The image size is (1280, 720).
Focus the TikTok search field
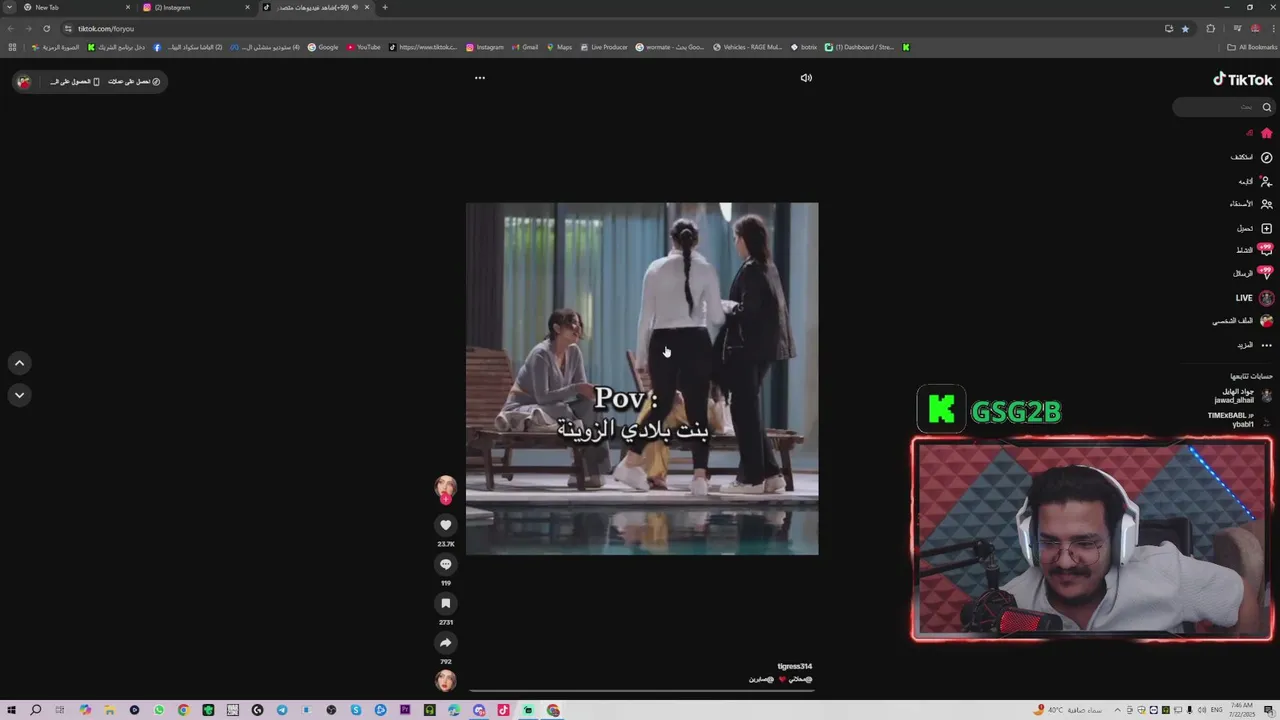click(x=1223, y=107)
